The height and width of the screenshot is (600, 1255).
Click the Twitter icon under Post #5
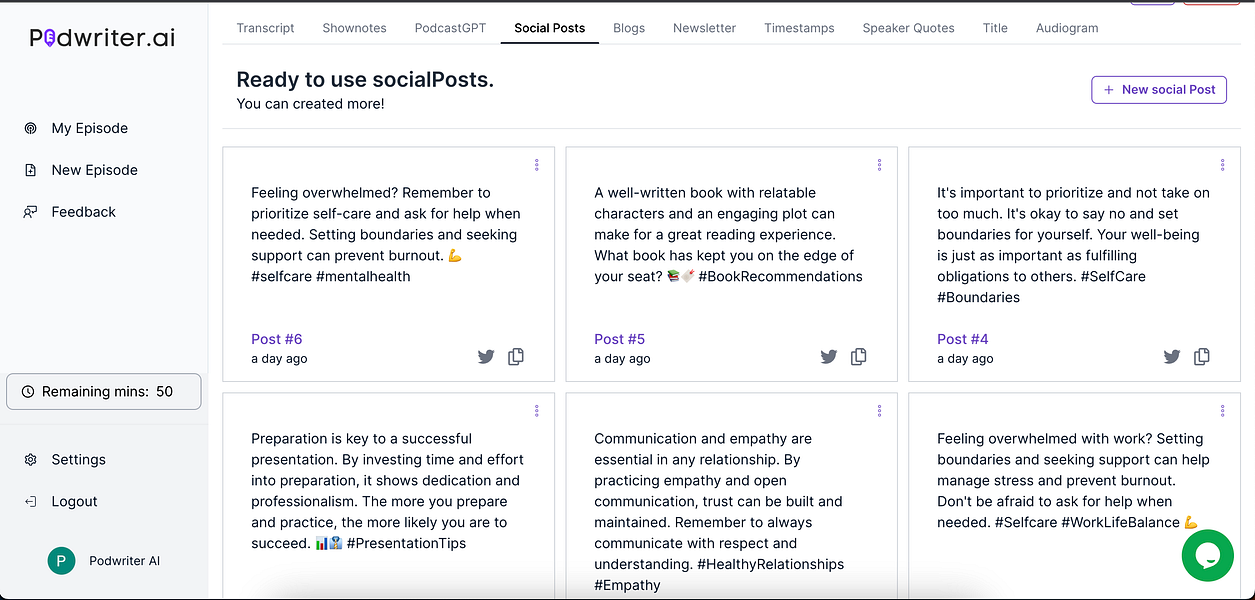(829, 356)
